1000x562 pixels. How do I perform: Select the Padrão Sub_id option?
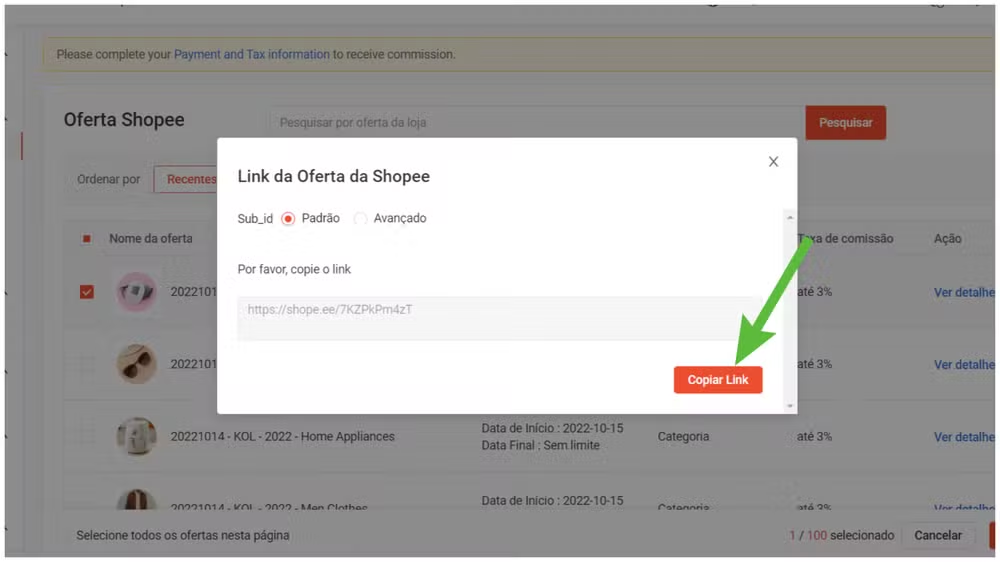tap(288, 219)
